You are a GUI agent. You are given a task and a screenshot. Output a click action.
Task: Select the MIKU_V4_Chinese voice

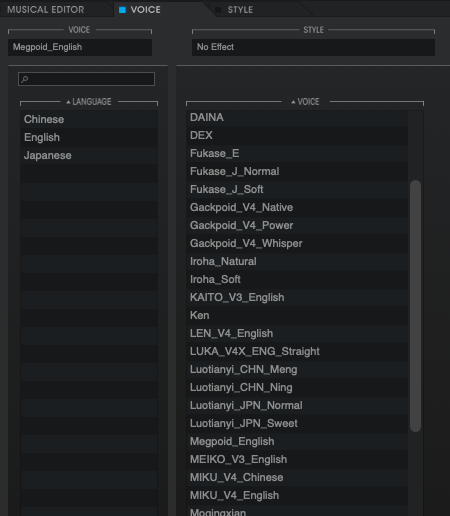297,477
